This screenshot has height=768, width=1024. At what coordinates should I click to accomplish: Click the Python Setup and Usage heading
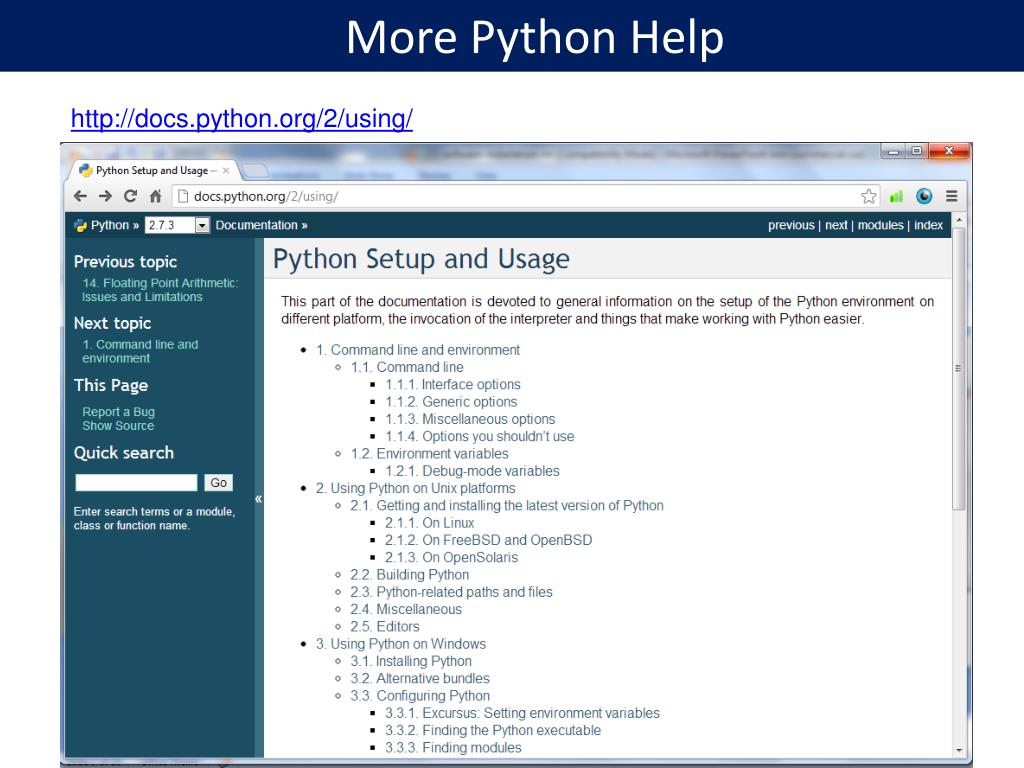421,259
